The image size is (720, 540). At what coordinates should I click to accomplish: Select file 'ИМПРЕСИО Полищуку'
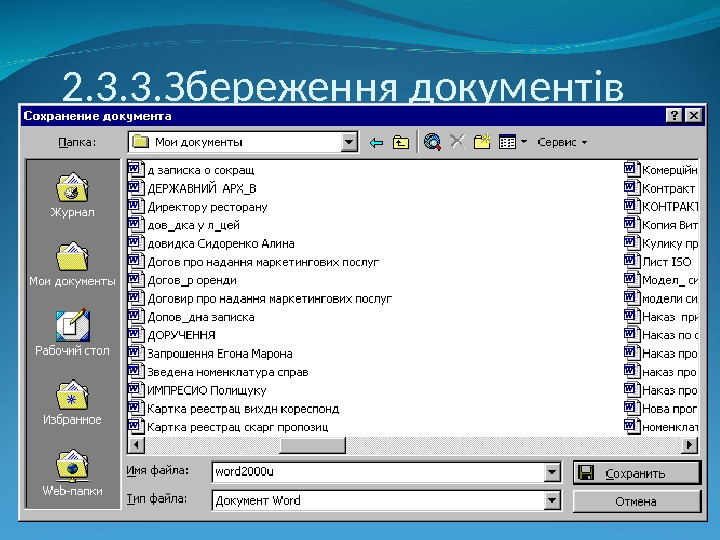(x=207, y=391)
